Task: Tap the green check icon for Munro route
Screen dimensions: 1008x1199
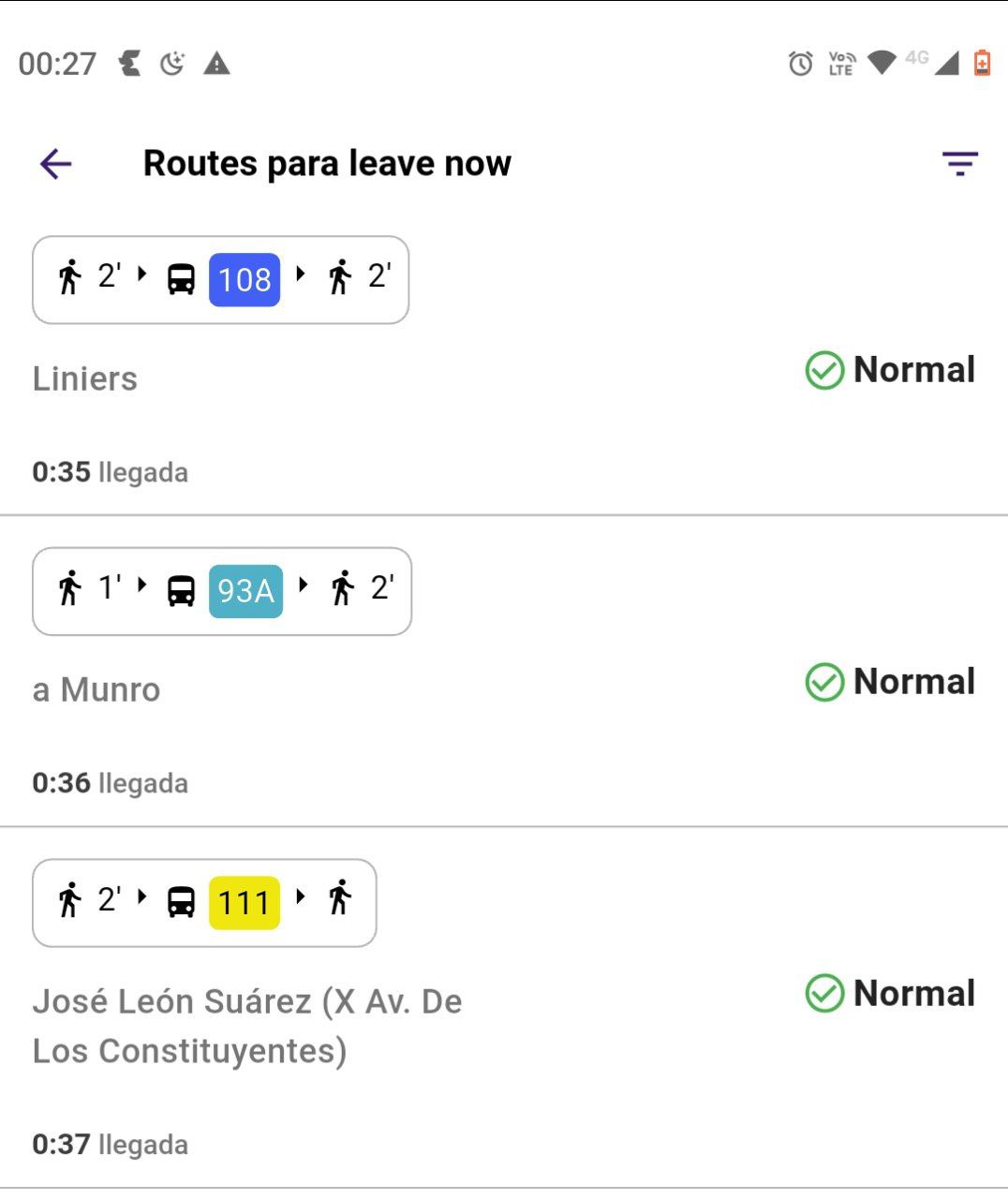Action: click(824, 682)
